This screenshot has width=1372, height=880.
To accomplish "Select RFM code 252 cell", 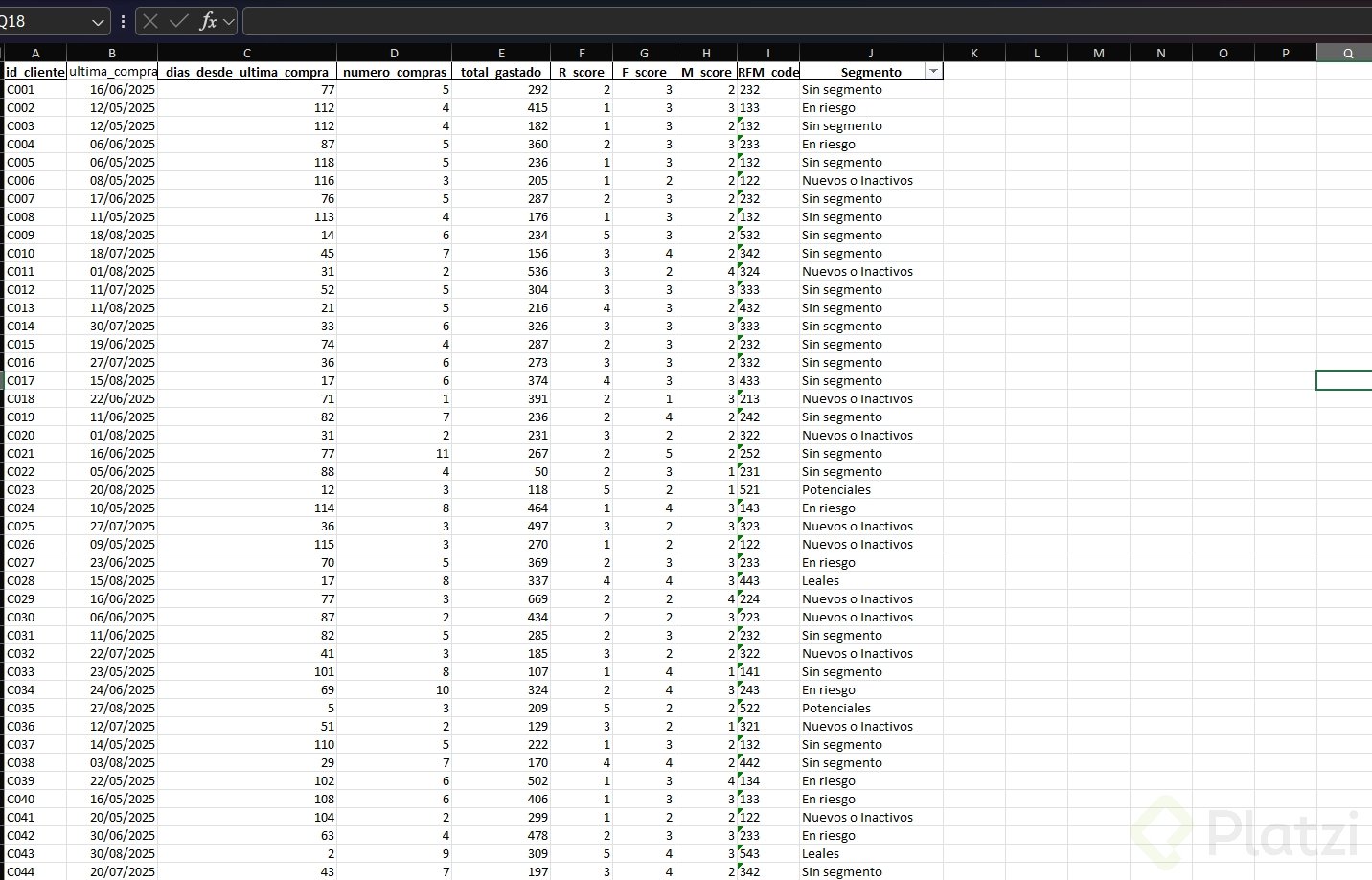I will [x=768, y=454].
